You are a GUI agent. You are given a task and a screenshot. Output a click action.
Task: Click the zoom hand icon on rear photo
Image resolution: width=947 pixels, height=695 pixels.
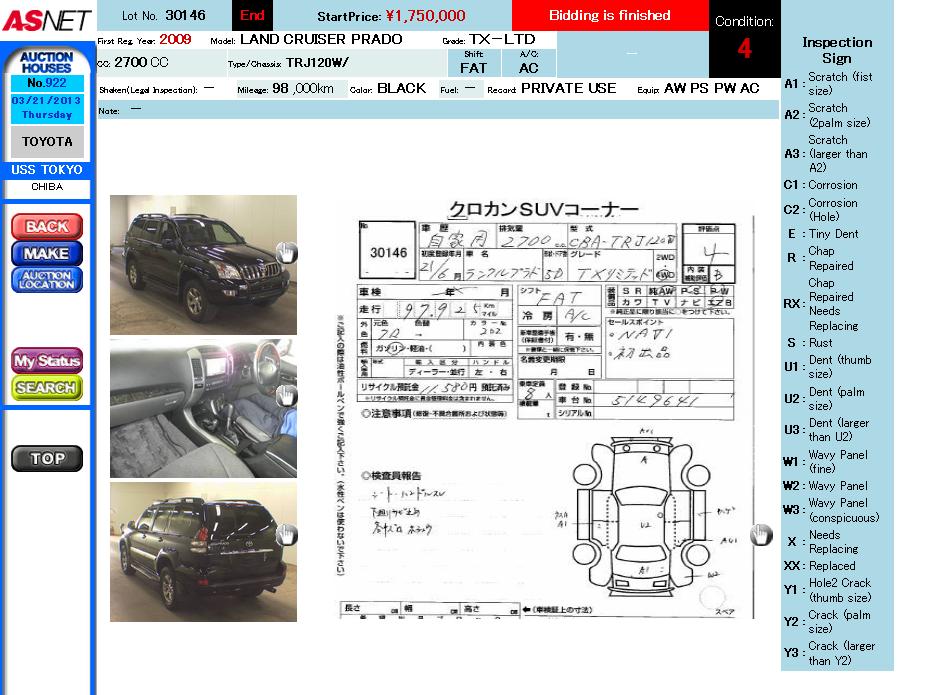click(286, 534)
